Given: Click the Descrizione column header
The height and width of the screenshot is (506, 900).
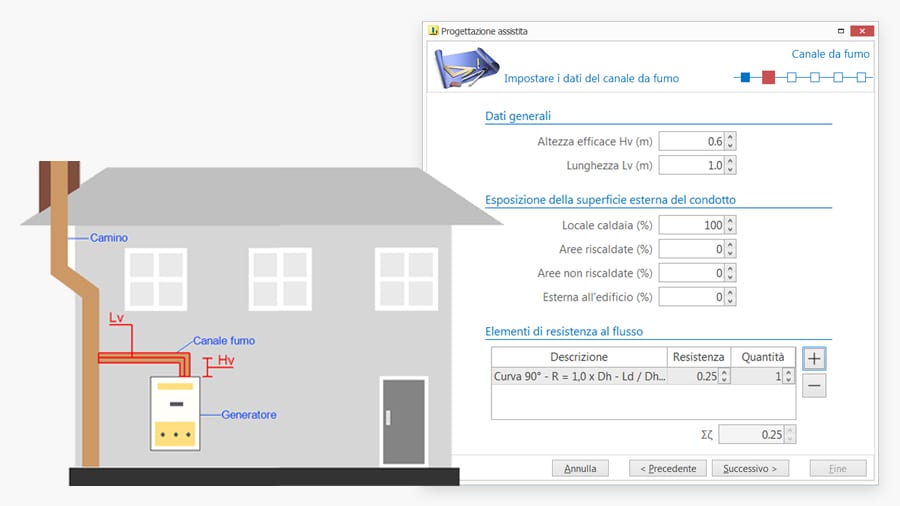Looking at the screenshot, I should pyautogui.click(x=579, y=357).
